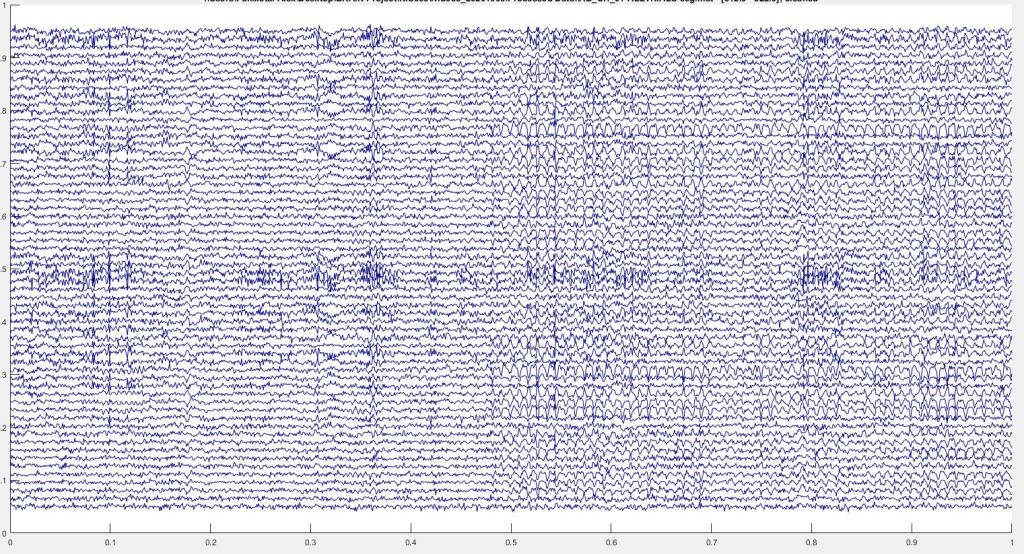Click the .3 y-axis tick label
Screen dimensions: 1024x554
[4, 375]
